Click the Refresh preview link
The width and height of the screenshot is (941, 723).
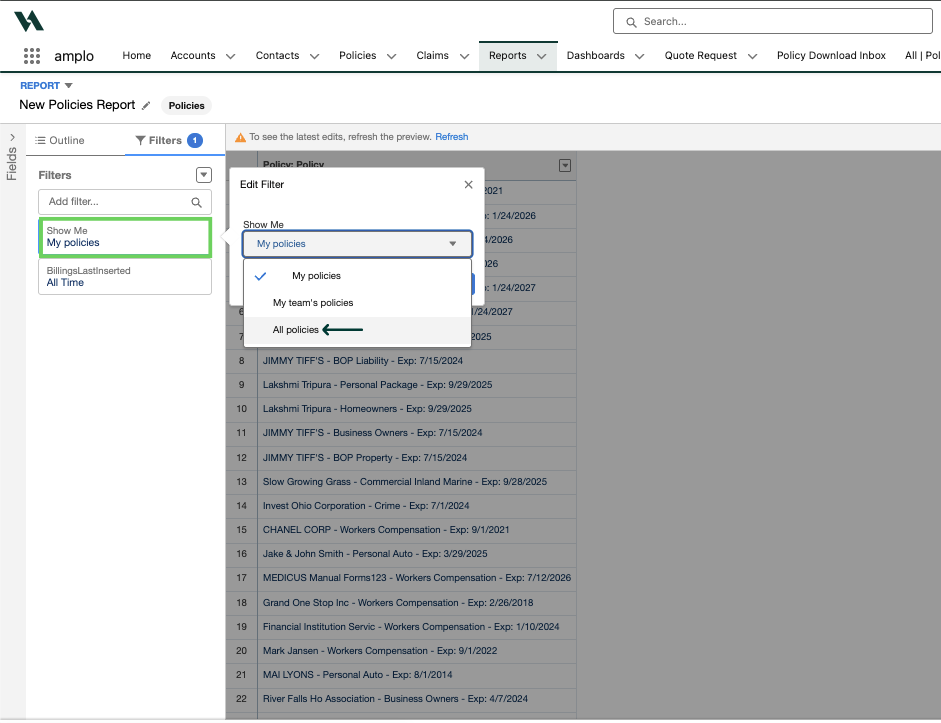(x=451, y=137)
